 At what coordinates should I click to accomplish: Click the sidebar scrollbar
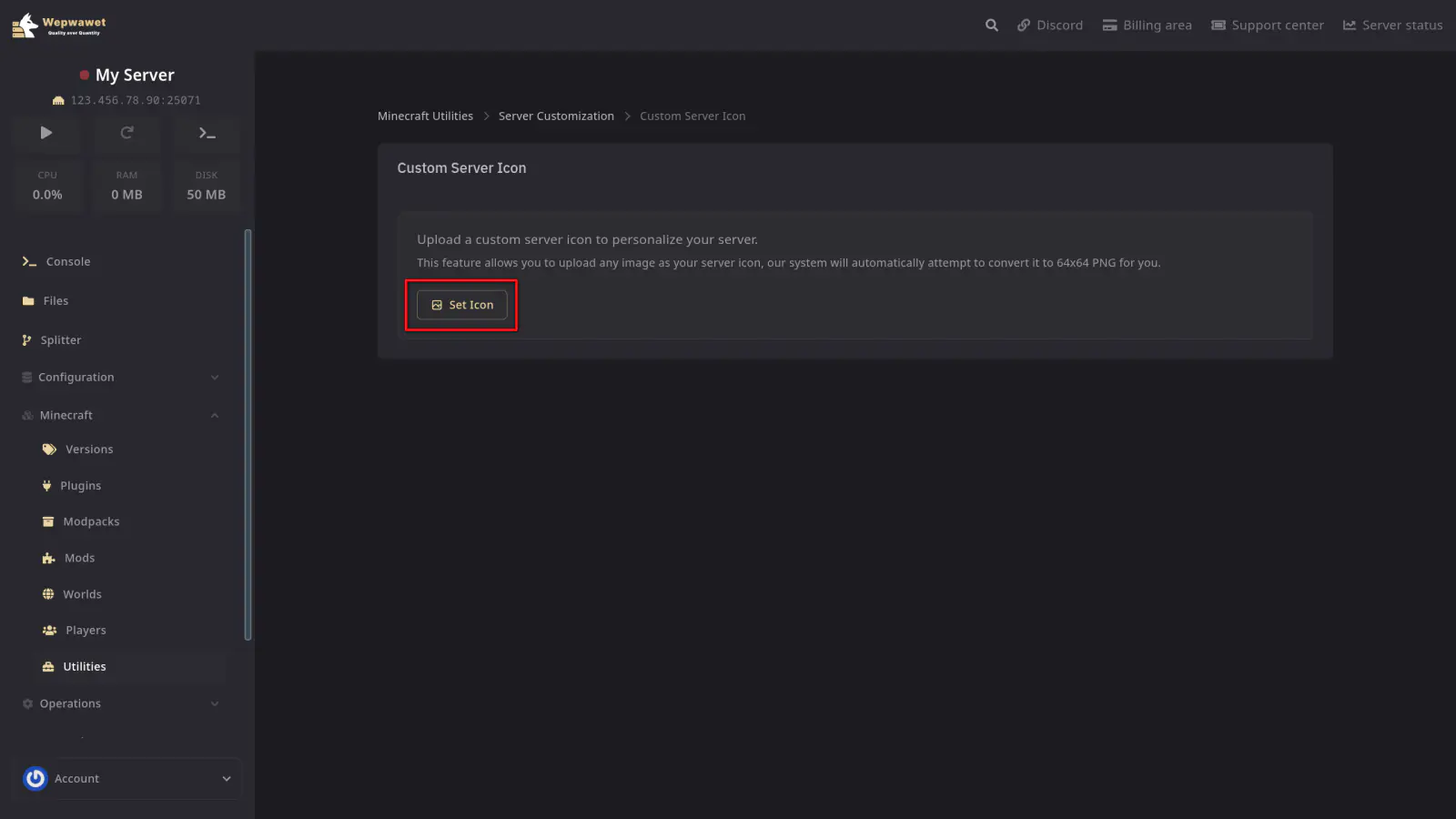[x=248, y=435]
